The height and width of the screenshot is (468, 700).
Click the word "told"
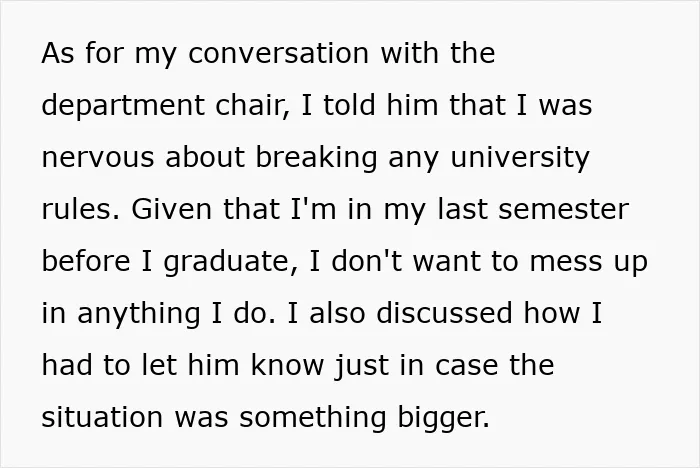pyautogui.click(x=349, y=105)
